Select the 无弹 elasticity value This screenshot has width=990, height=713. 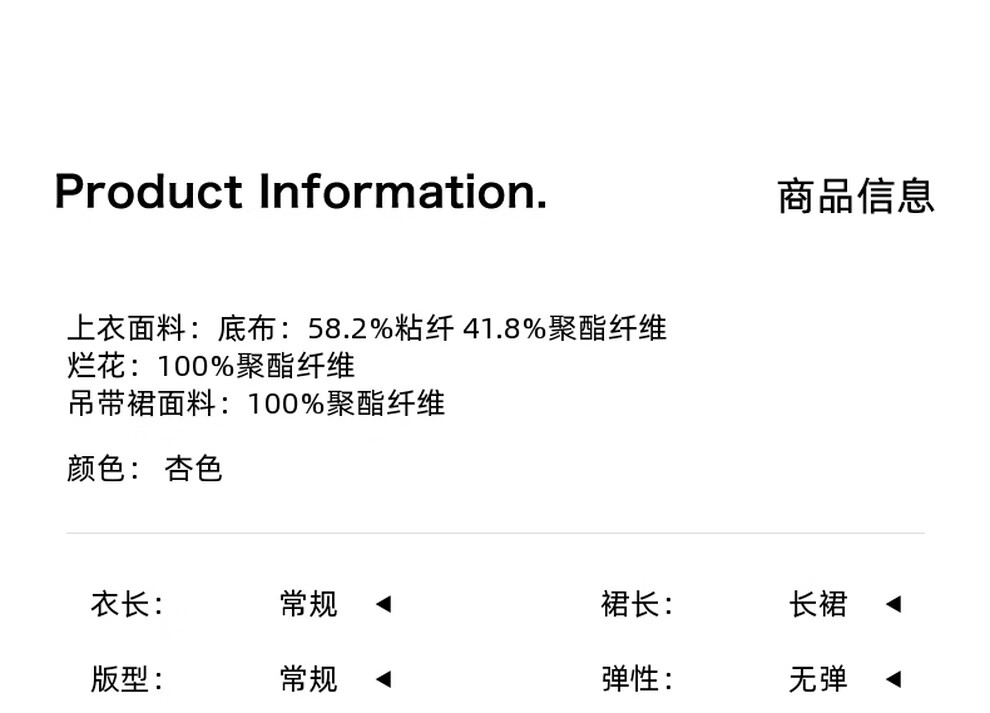pos(818,680)
